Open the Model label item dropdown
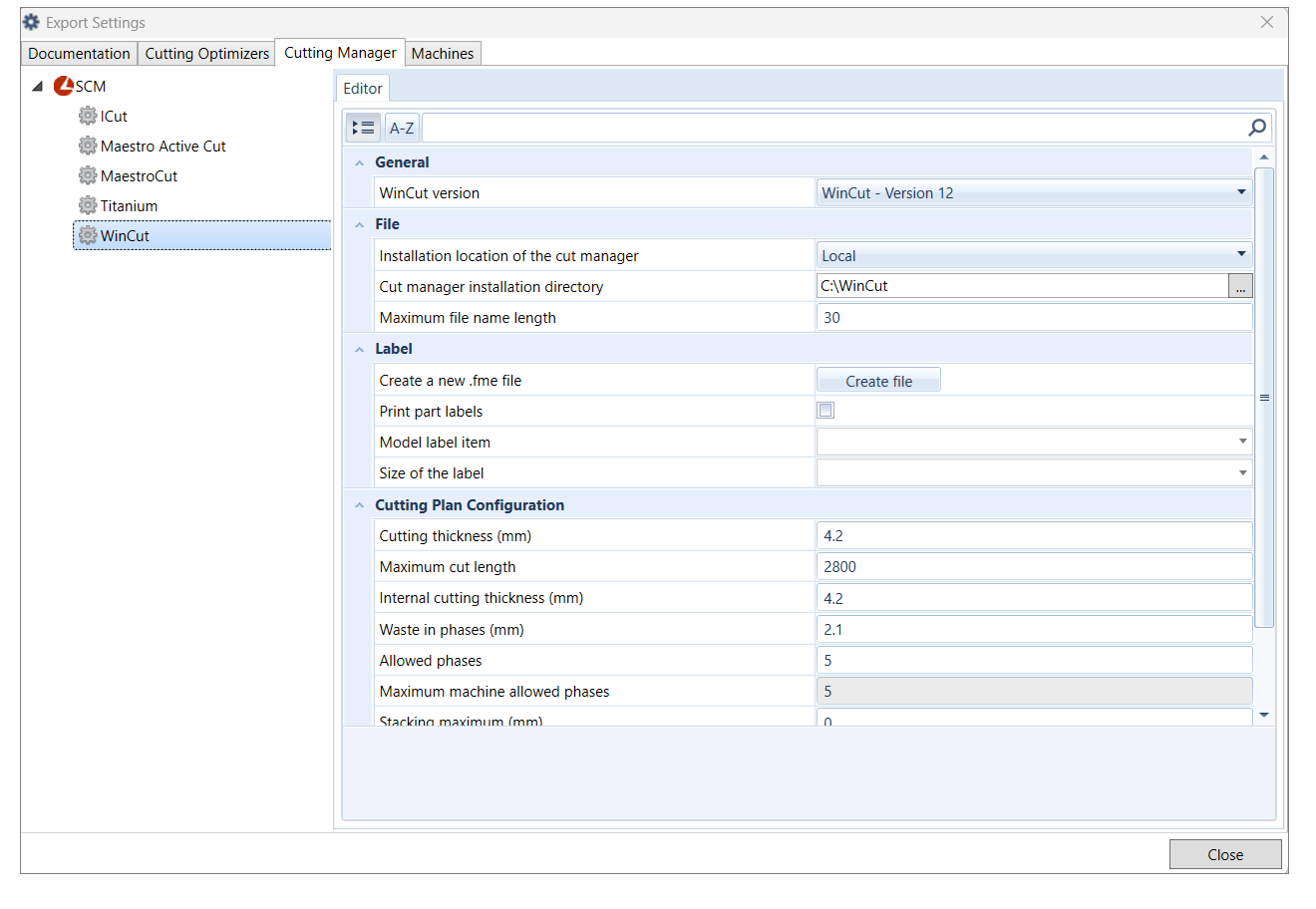Image resolution: width=1316 pixels, height=909 pixels. point(1242,442)
